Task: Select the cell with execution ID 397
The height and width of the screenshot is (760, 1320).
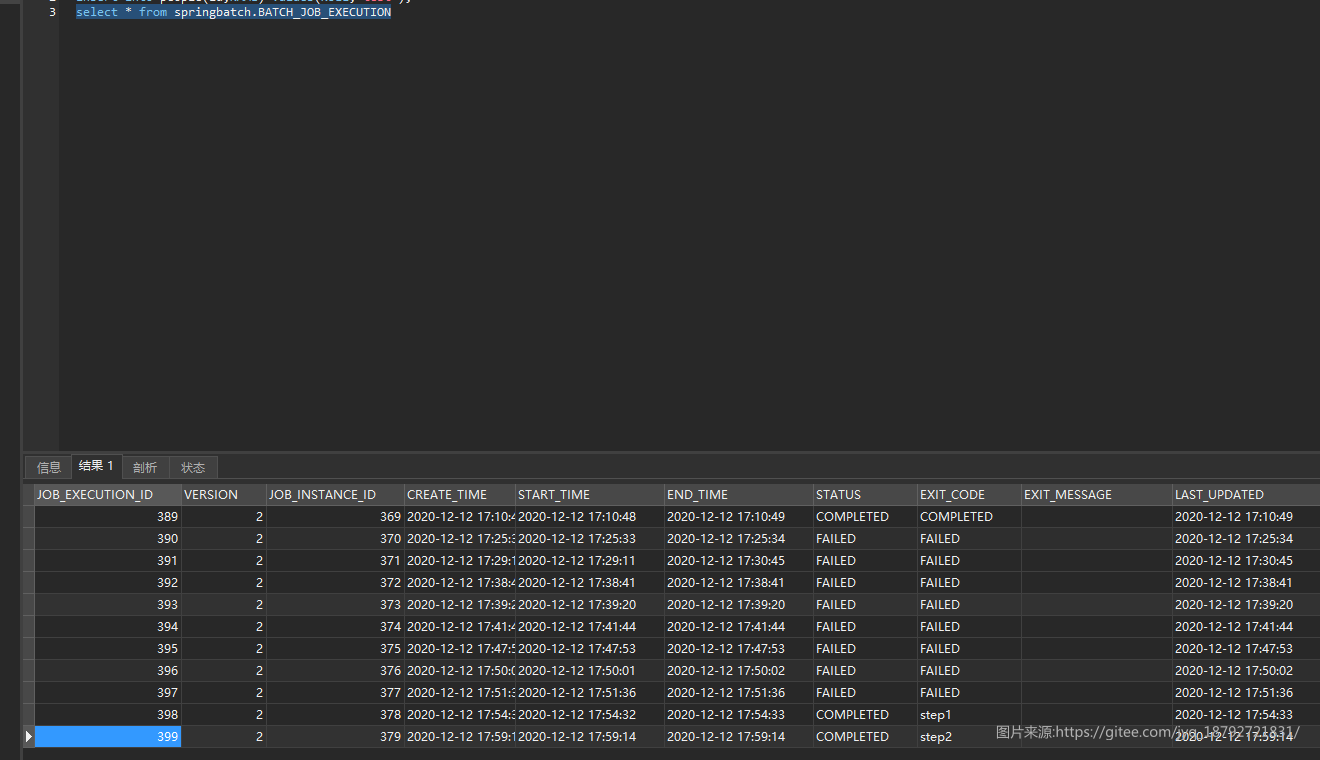Action: 107,693
